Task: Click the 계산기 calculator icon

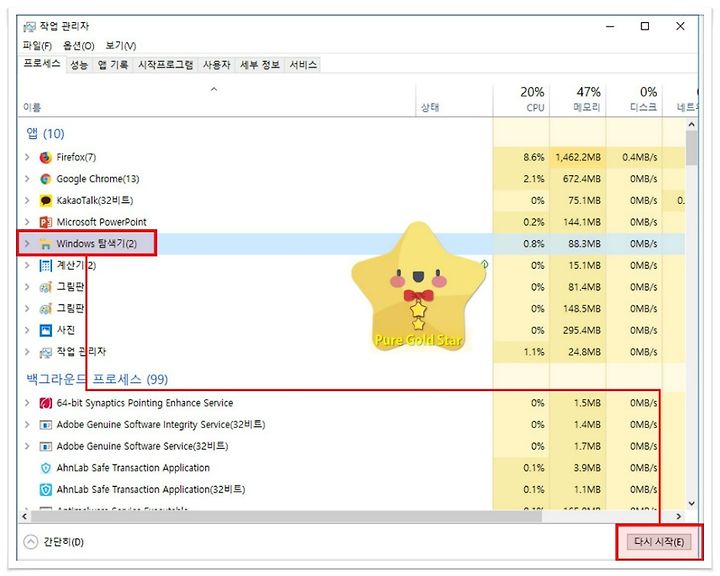Action: click(x=45, y=265)
